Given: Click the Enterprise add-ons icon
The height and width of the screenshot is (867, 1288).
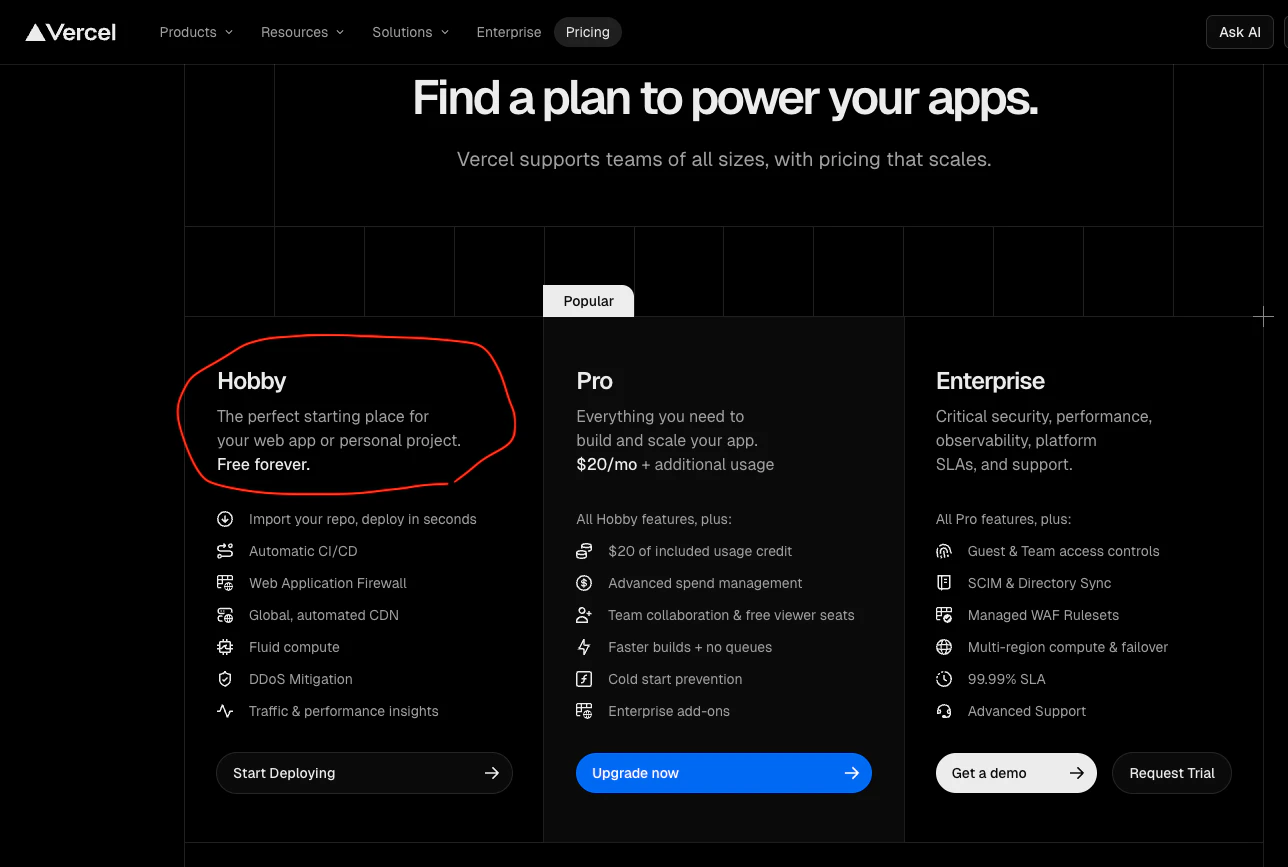Looking at the screenshot, I should tap(584, 711).
